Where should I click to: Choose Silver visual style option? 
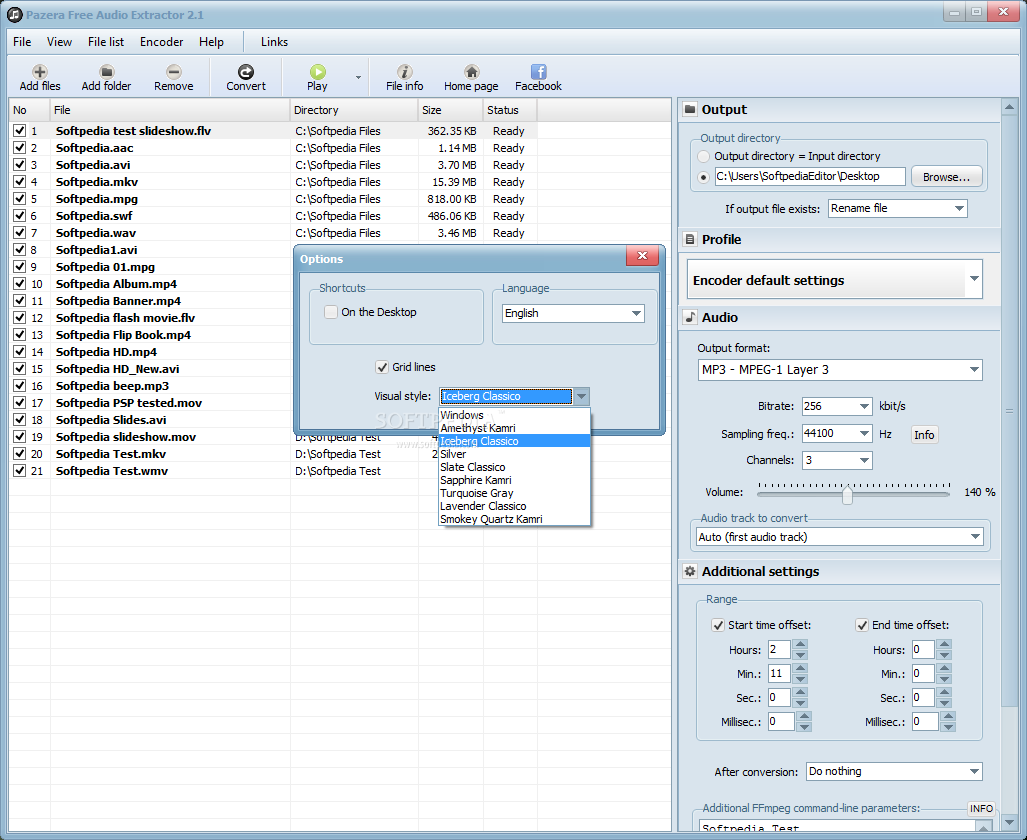pos(514,454)
